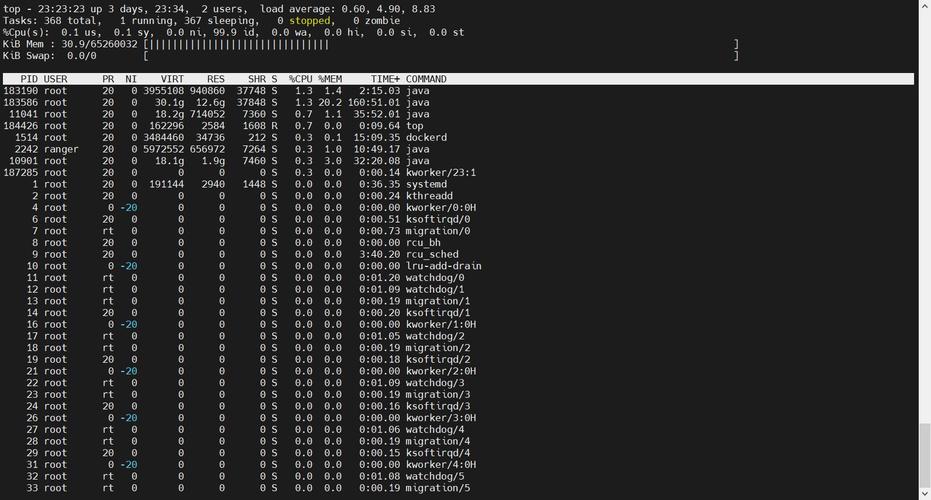Click the migration/3 command
Screen dimensions: 931x500
(x=438, y=394)
